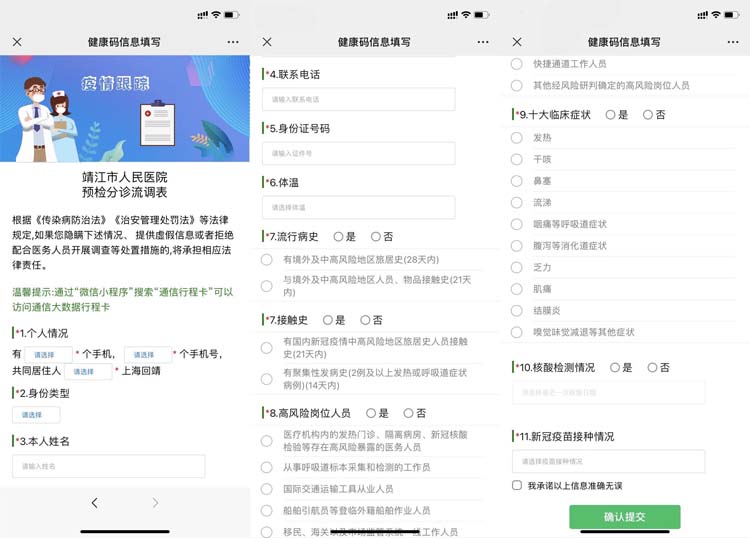Tap the back arrow in bottom navigation
The height and width of the screenshot is (538, 750).
95,503
